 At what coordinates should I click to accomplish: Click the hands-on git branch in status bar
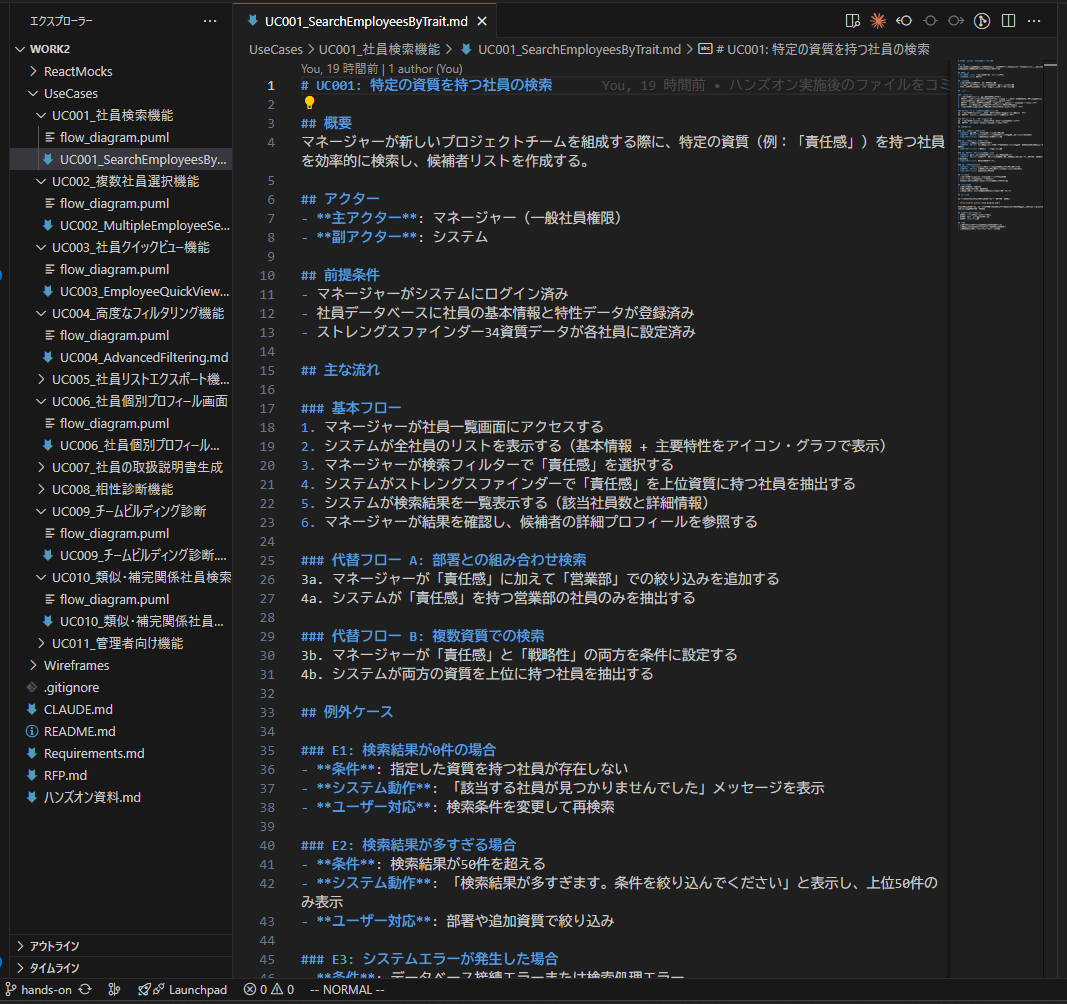click(x=39, y=990)
